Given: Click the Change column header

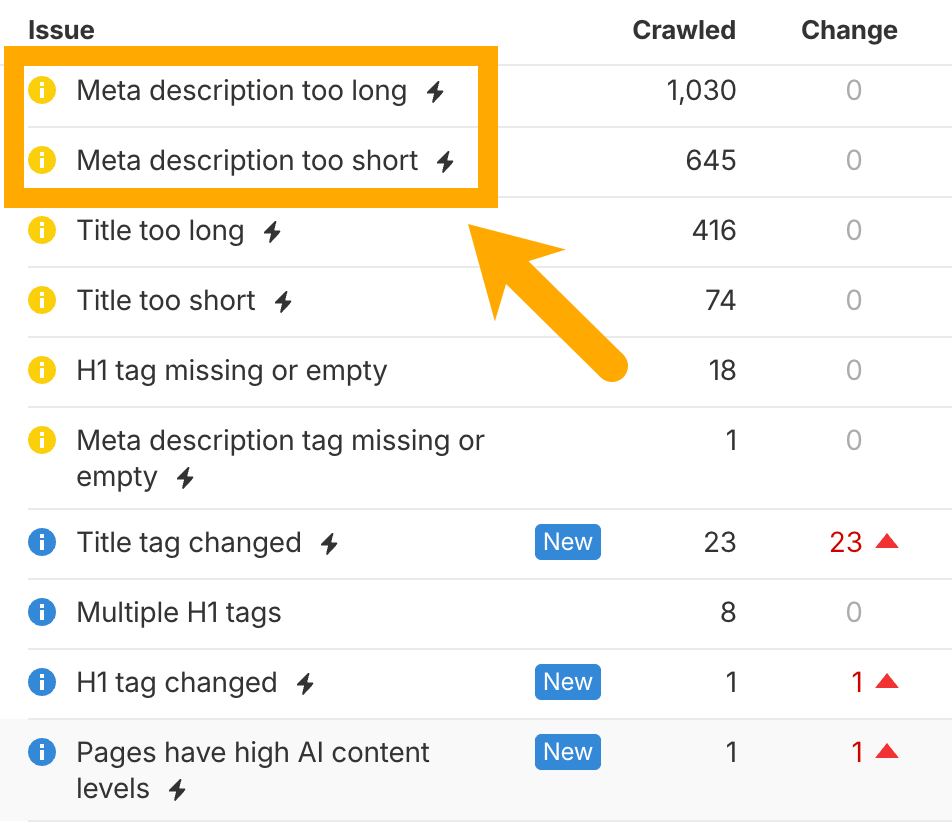Looking at the screenshot, I should tap(849, 31).
